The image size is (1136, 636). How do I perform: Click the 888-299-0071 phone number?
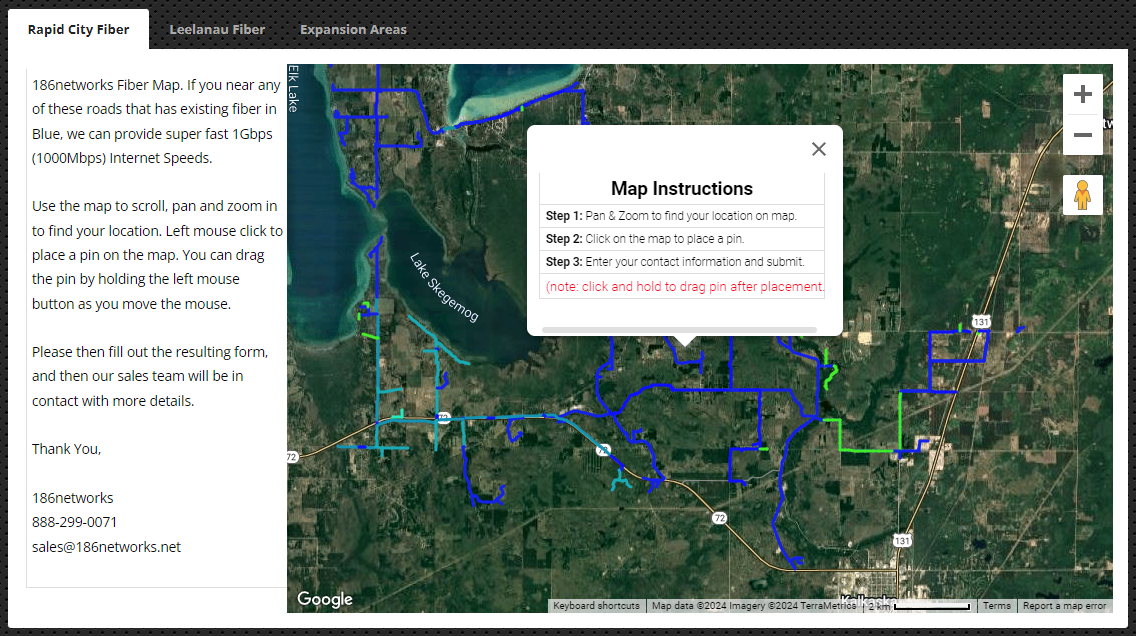point(75,522)
